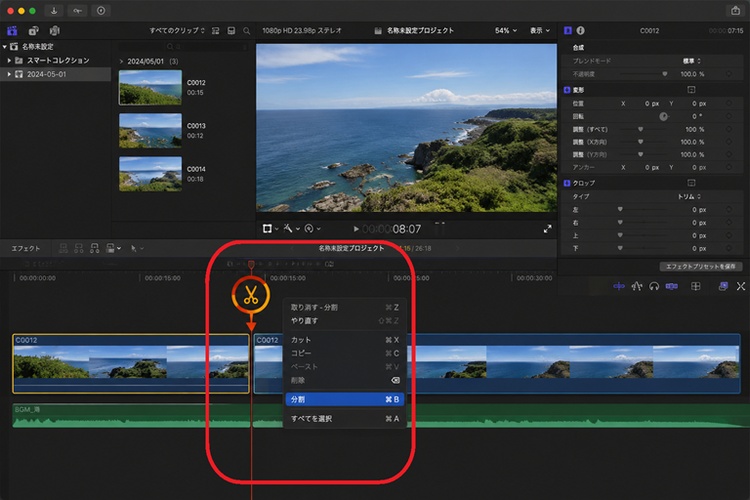Choose カット in the context menu
This screenshot has height=500, width=750.
click(344, 340)
